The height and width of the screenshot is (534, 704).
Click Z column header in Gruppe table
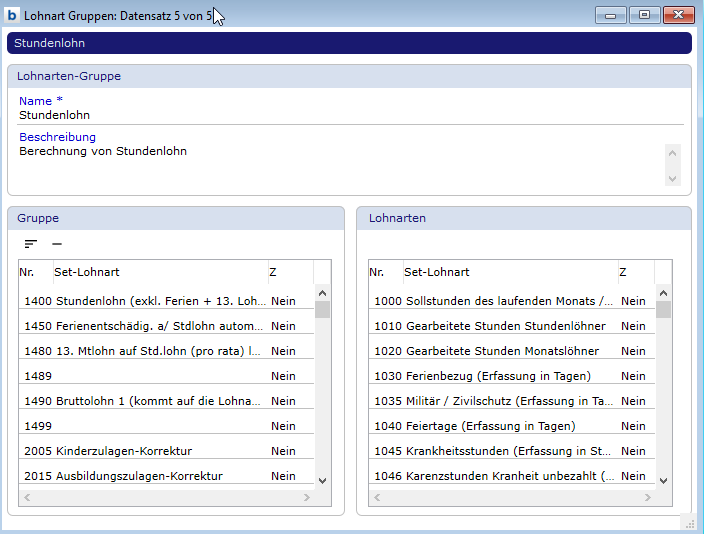tap(289, 272)
